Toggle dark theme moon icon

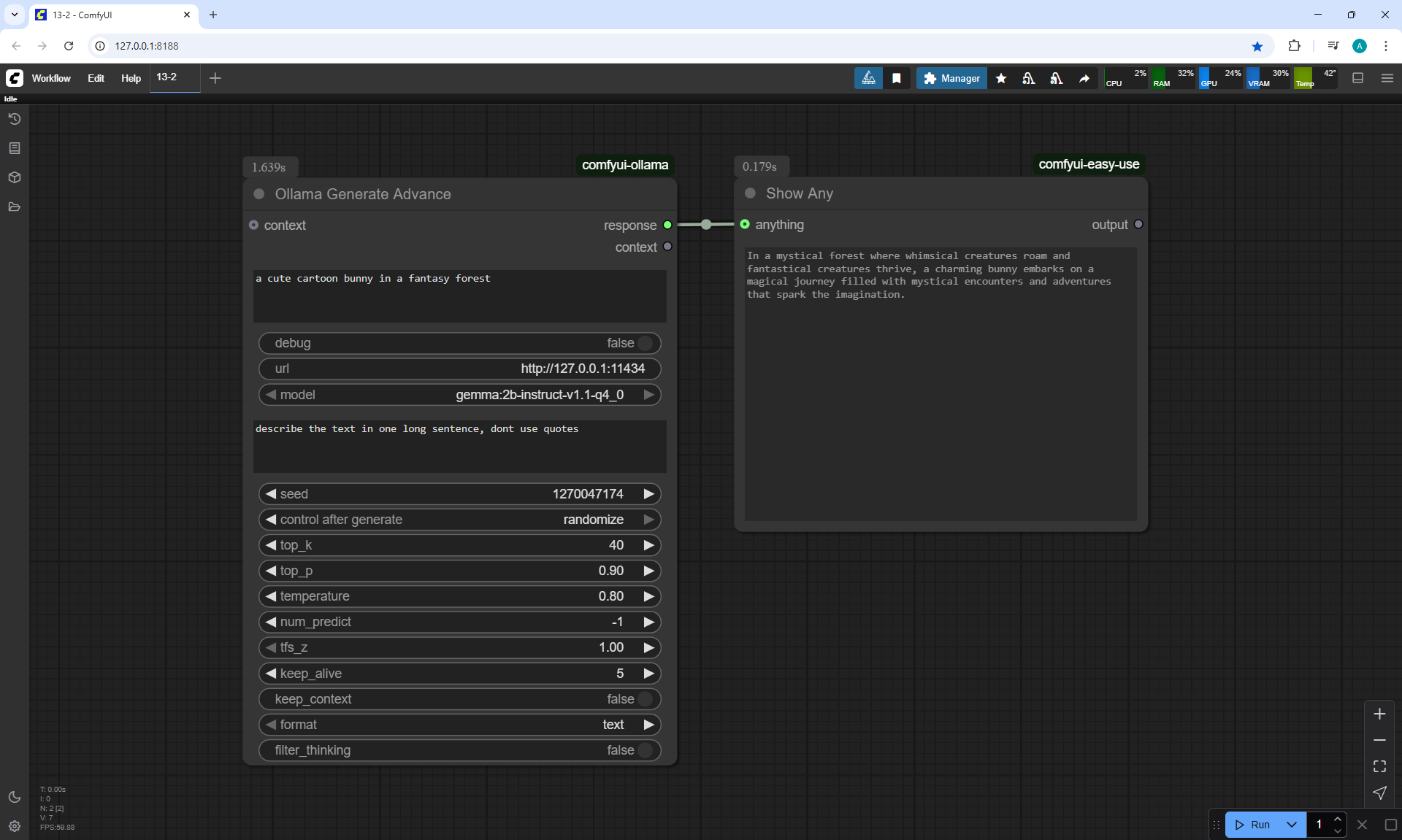tap(15, 797)
